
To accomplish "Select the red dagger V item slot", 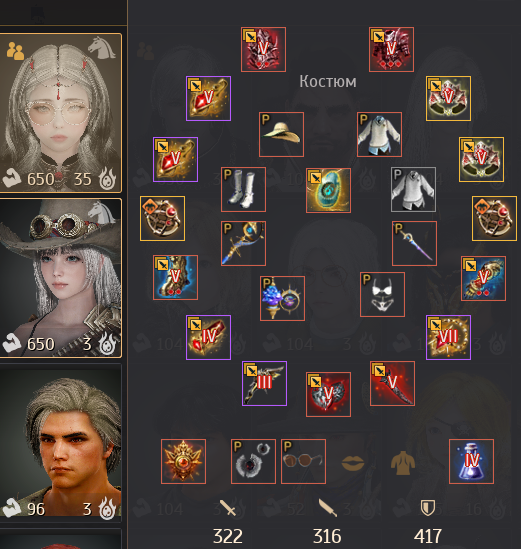I will (393, 384).
